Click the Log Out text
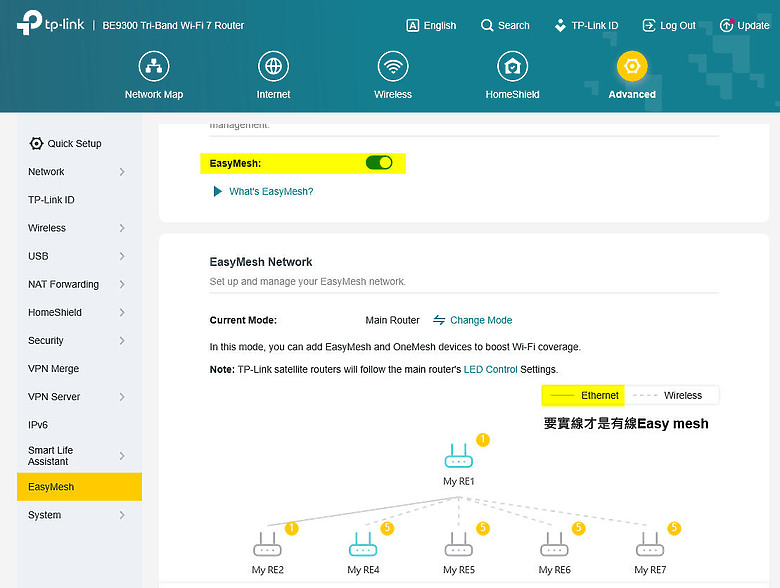The image size is (780, 588). 678,25
